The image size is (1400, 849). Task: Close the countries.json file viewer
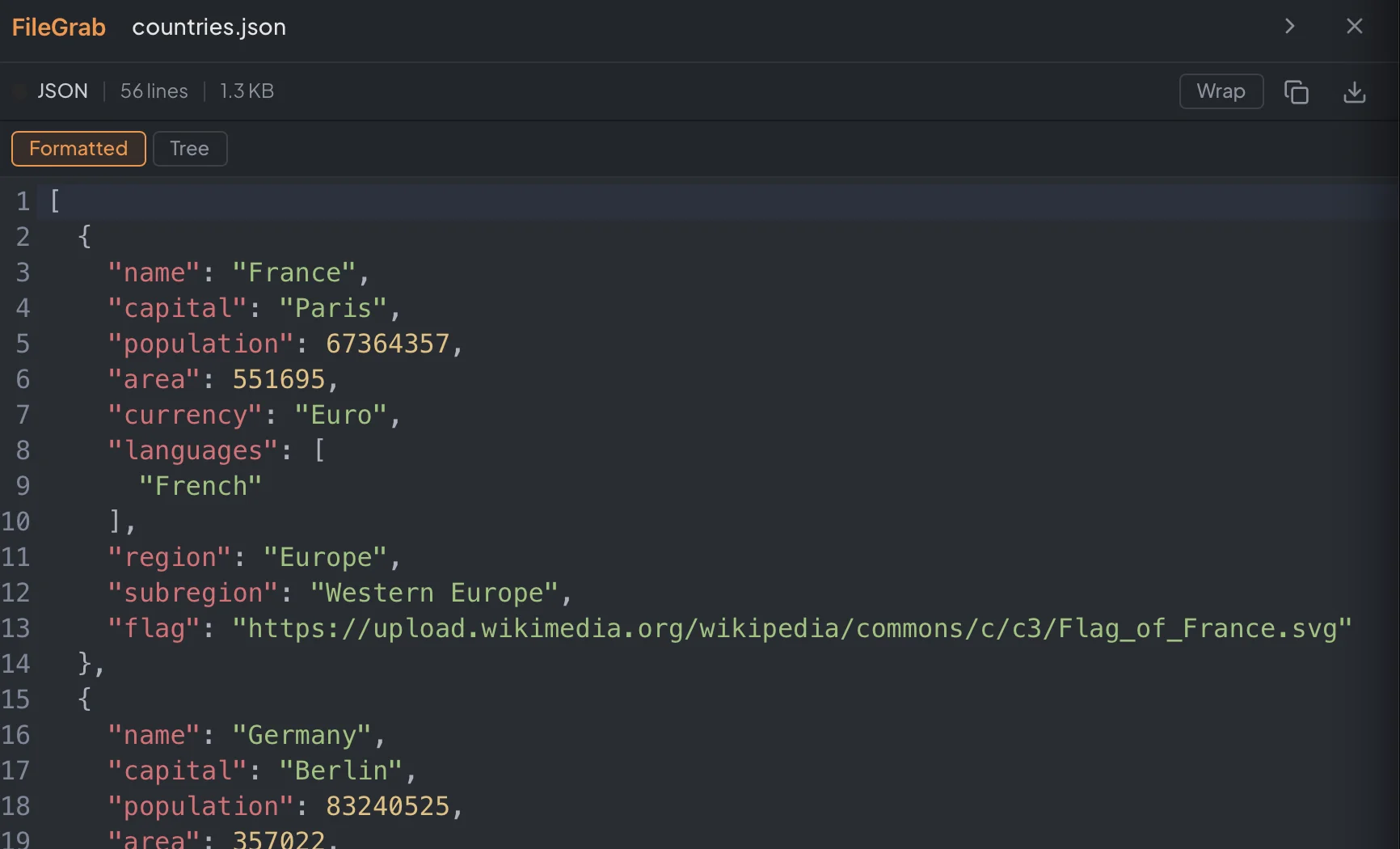click(x=1354, y=26)
